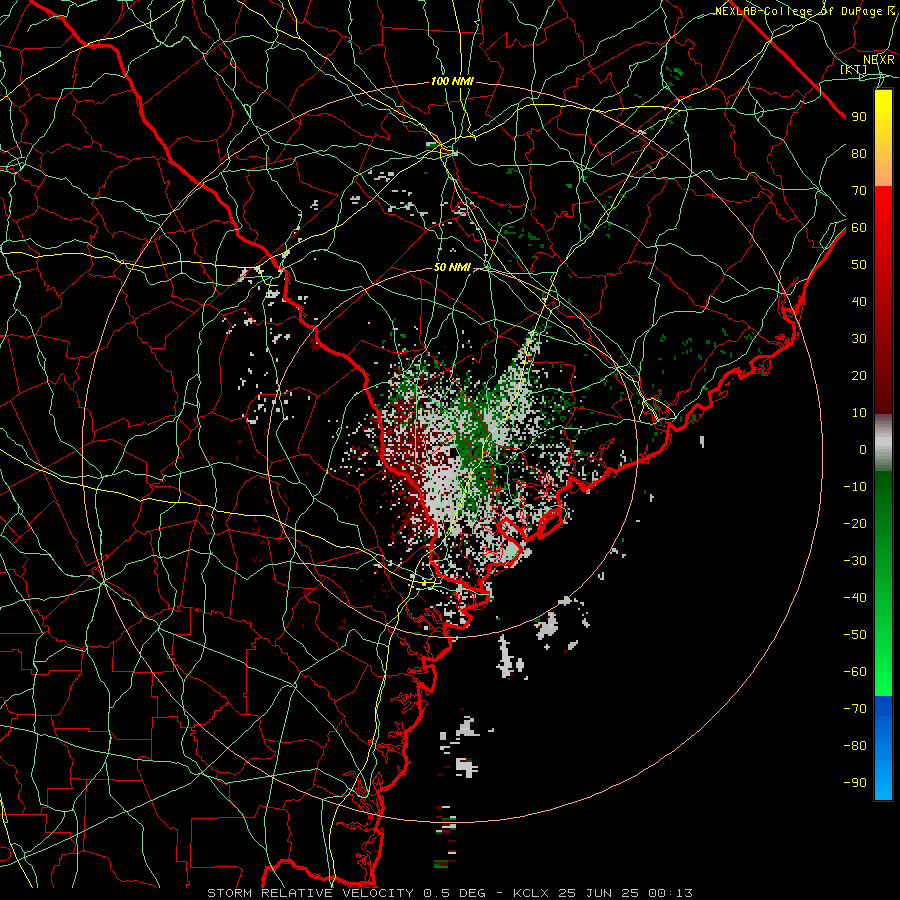Click the "10" value on the velocity scale
Image resolution: width=900 pixels, height=900 pixels.
coord(859,413)
